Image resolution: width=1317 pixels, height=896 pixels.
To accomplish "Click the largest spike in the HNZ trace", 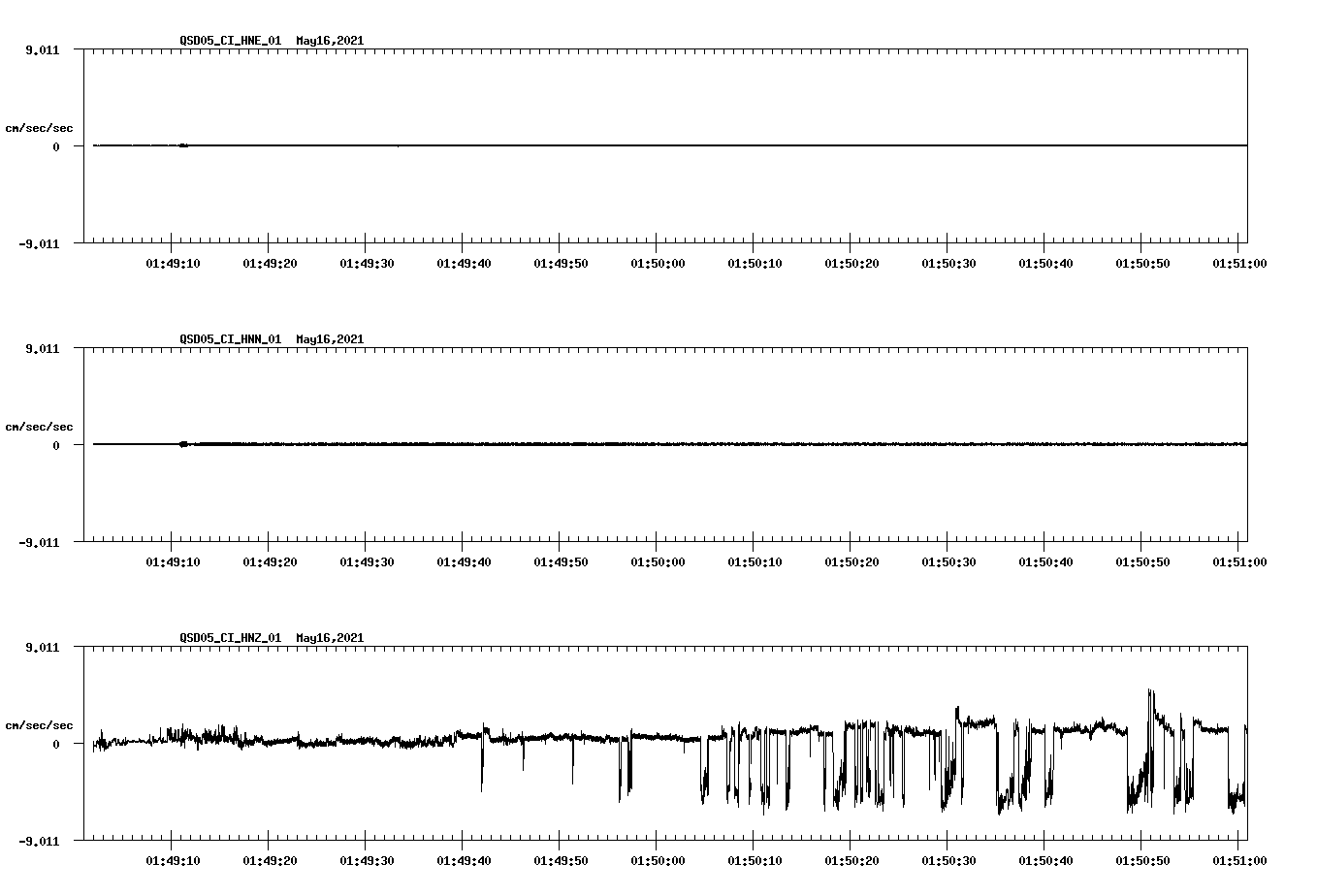I will [1150, 690].
